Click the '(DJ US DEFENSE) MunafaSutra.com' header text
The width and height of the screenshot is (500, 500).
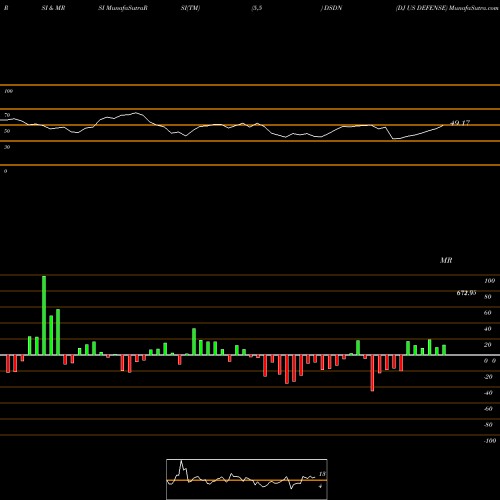click(x=447, y=8)
